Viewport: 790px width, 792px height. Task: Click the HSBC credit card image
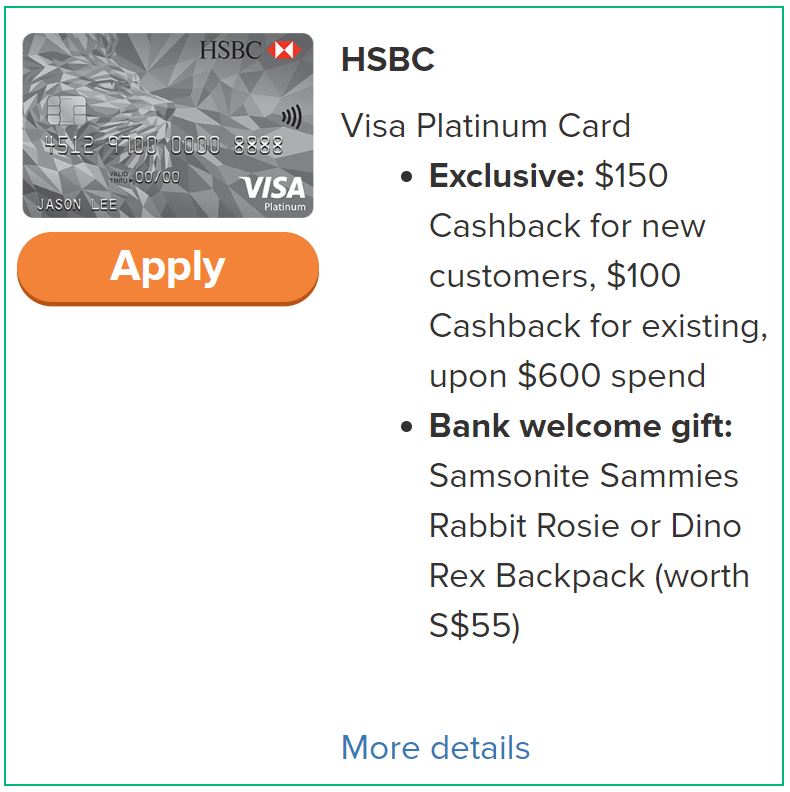(168, 125)
